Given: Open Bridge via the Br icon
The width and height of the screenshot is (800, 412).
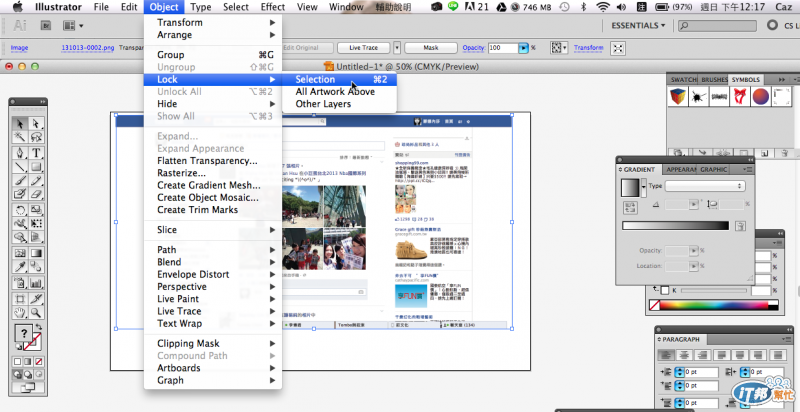Looking at the screenshot, I should (x=46, y=25).
